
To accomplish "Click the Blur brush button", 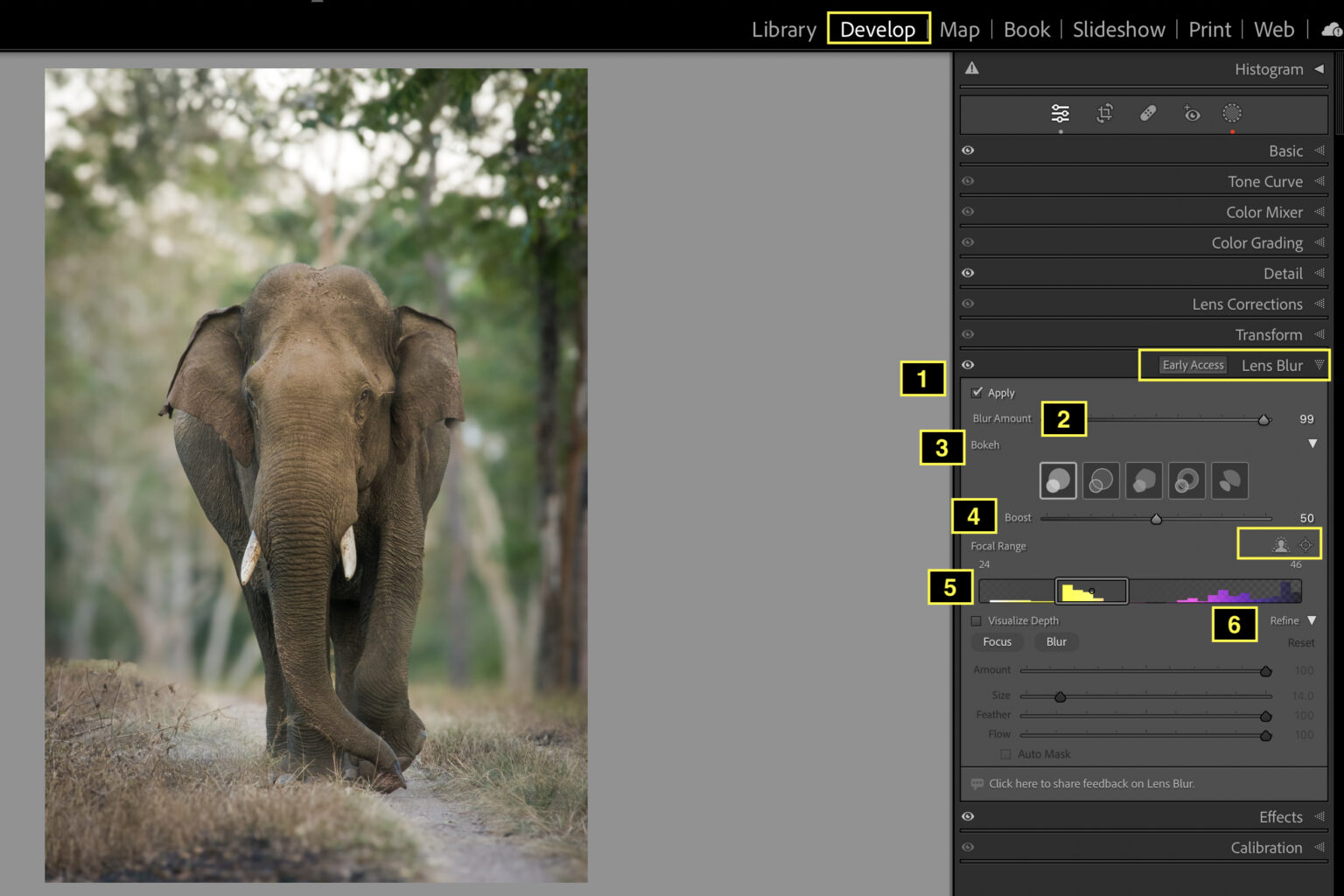I will tap(1056, 641).
